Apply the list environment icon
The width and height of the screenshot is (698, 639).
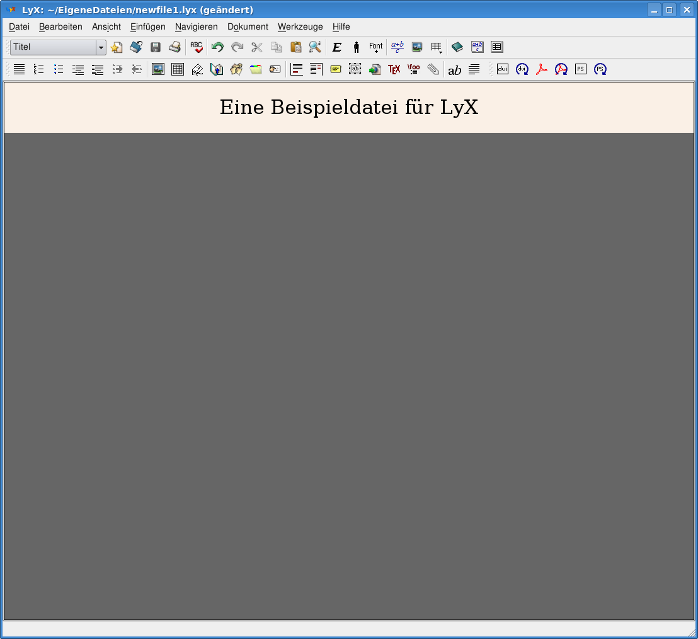78,69
